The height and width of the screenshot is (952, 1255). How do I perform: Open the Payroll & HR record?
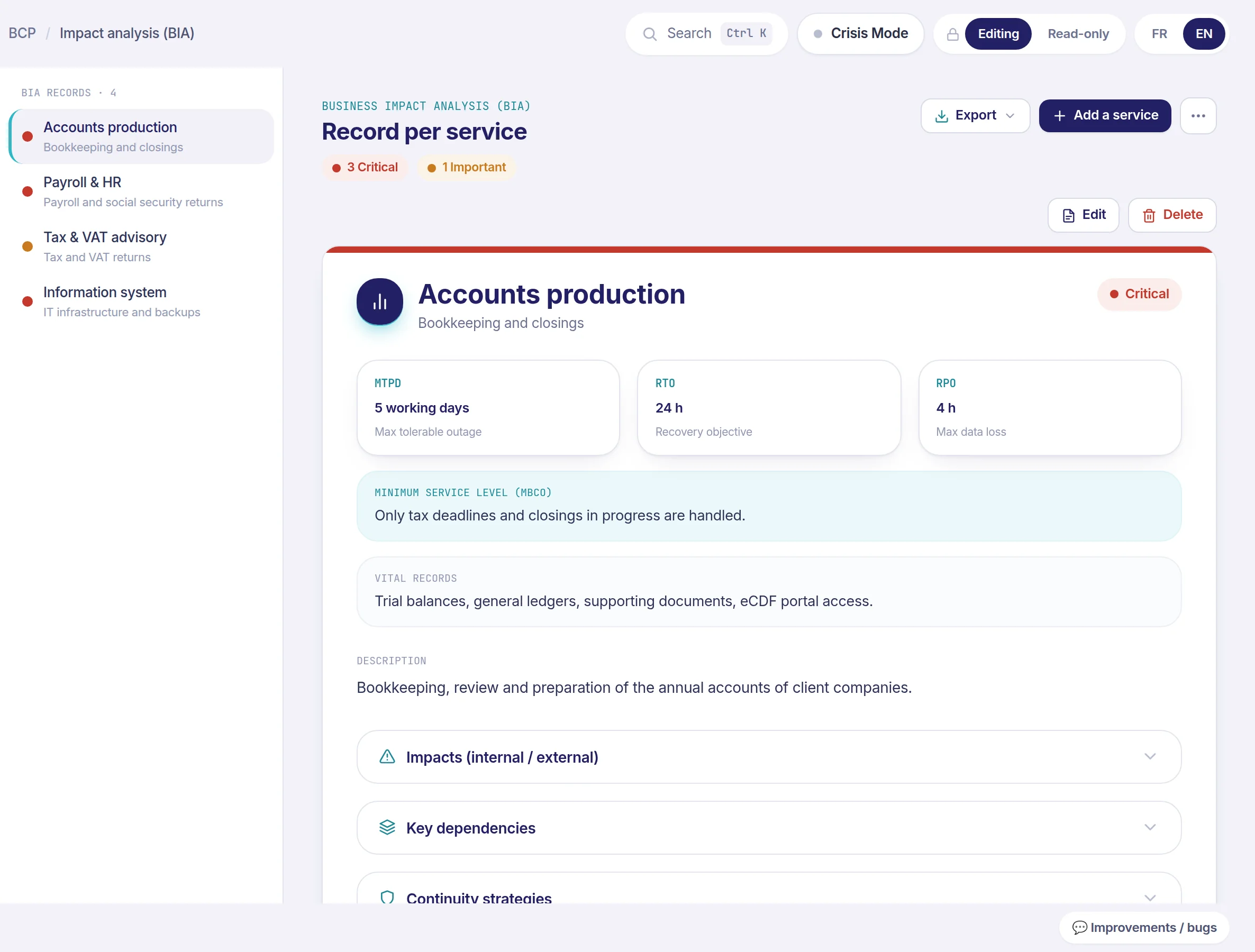coord(142,191)
